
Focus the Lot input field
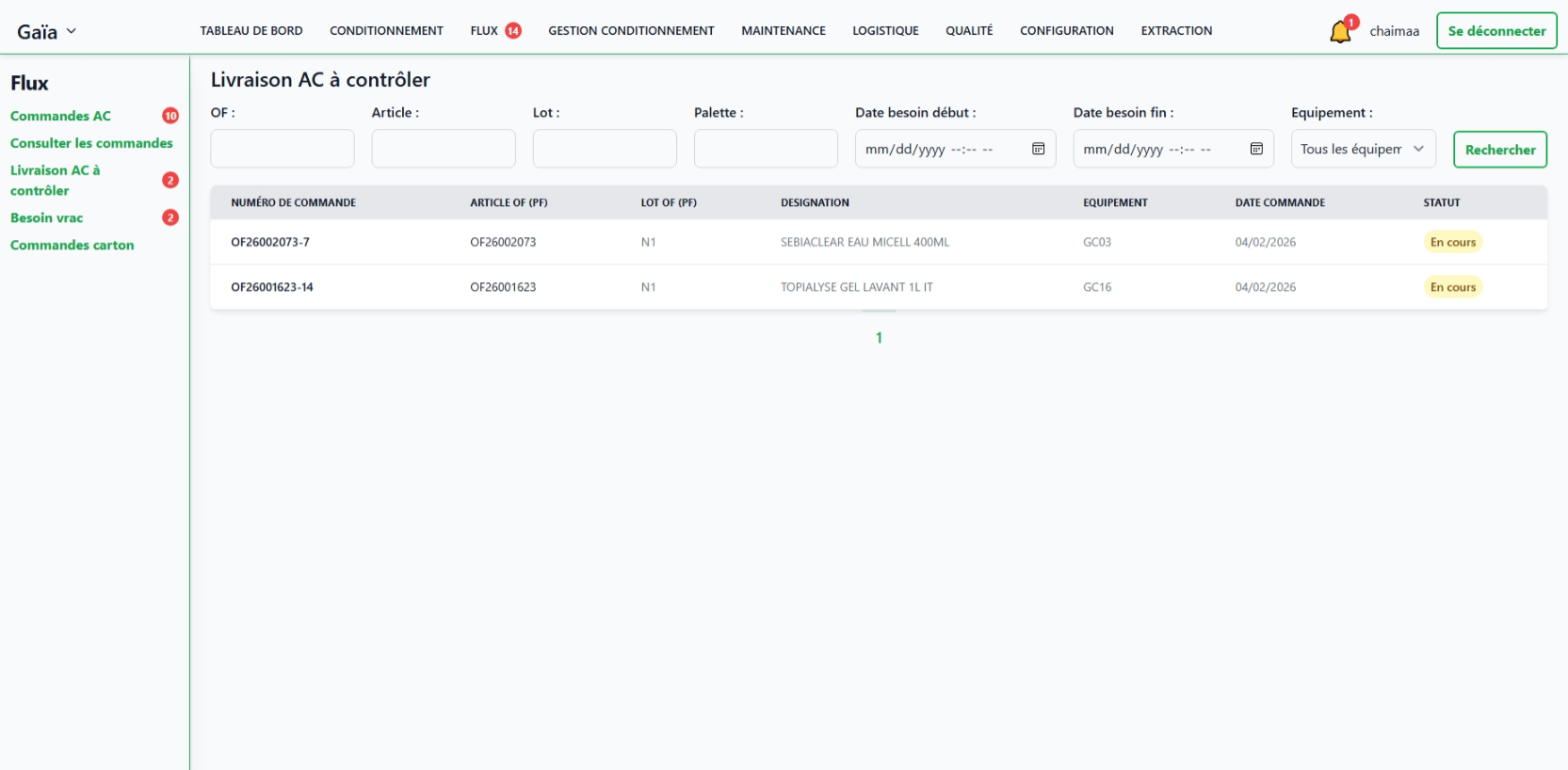(x=605, y=149)
